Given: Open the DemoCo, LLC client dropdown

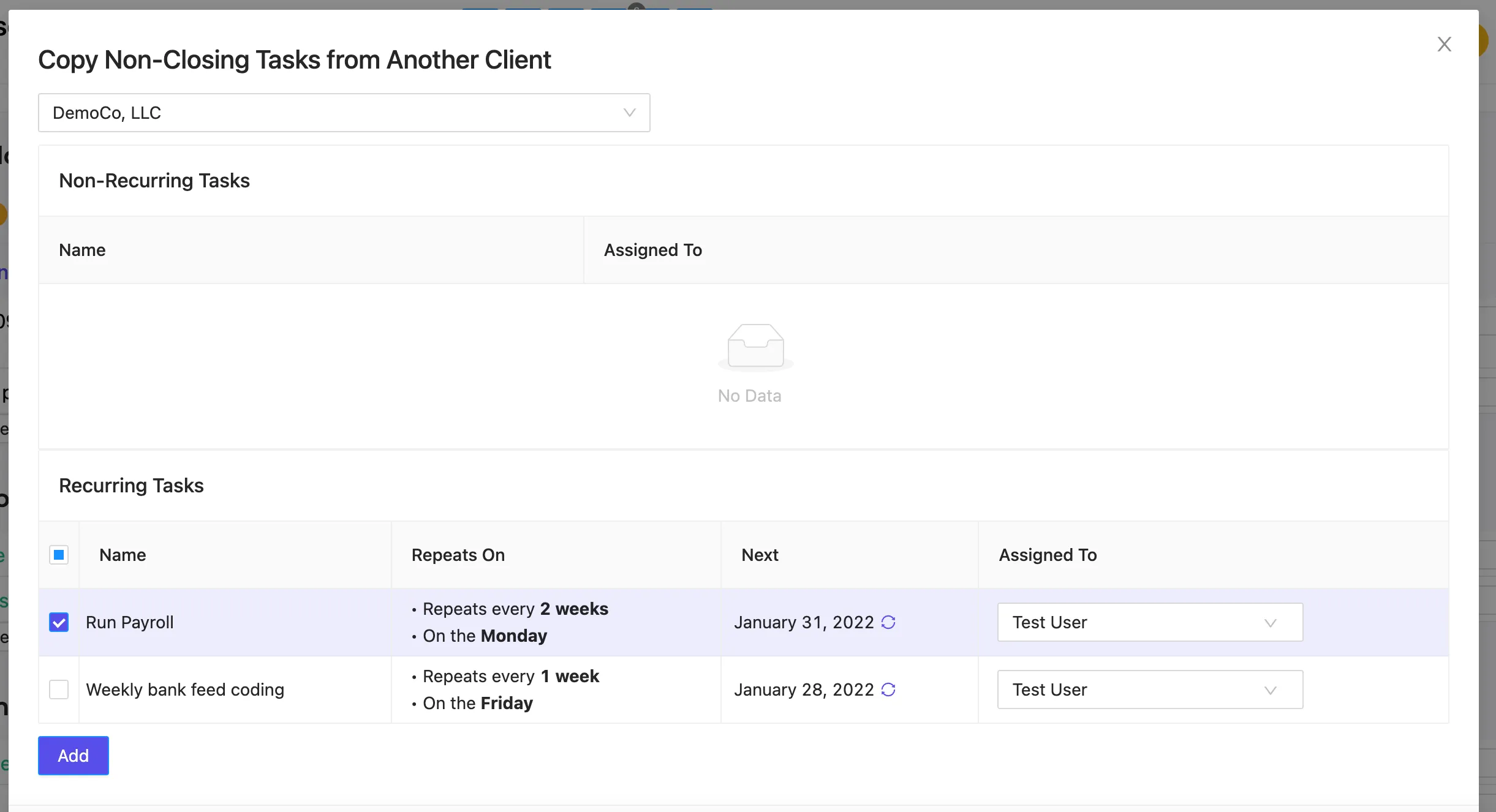Looking at the screenshot, I should [344, 113].
